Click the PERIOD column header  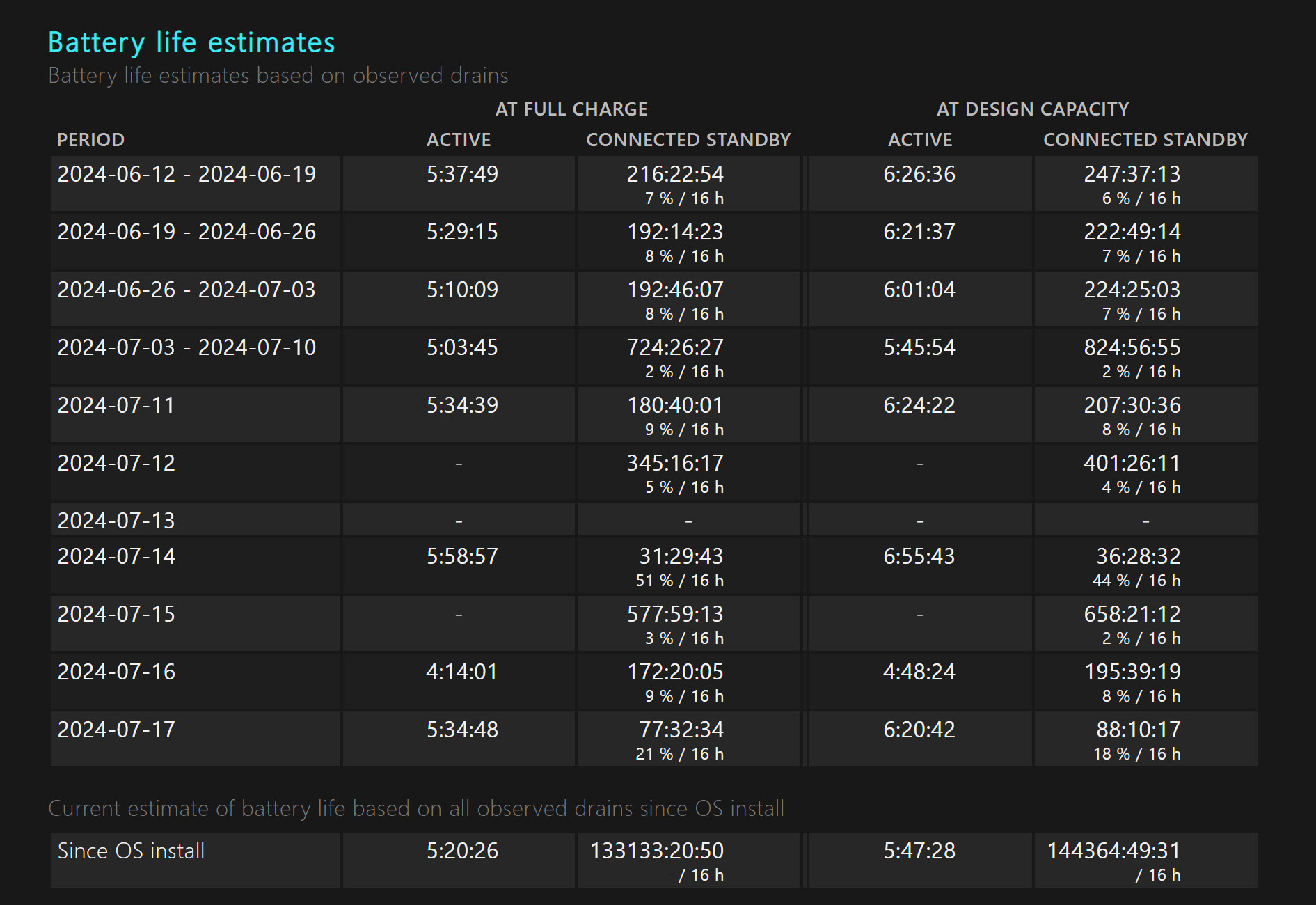click(90, 140)
